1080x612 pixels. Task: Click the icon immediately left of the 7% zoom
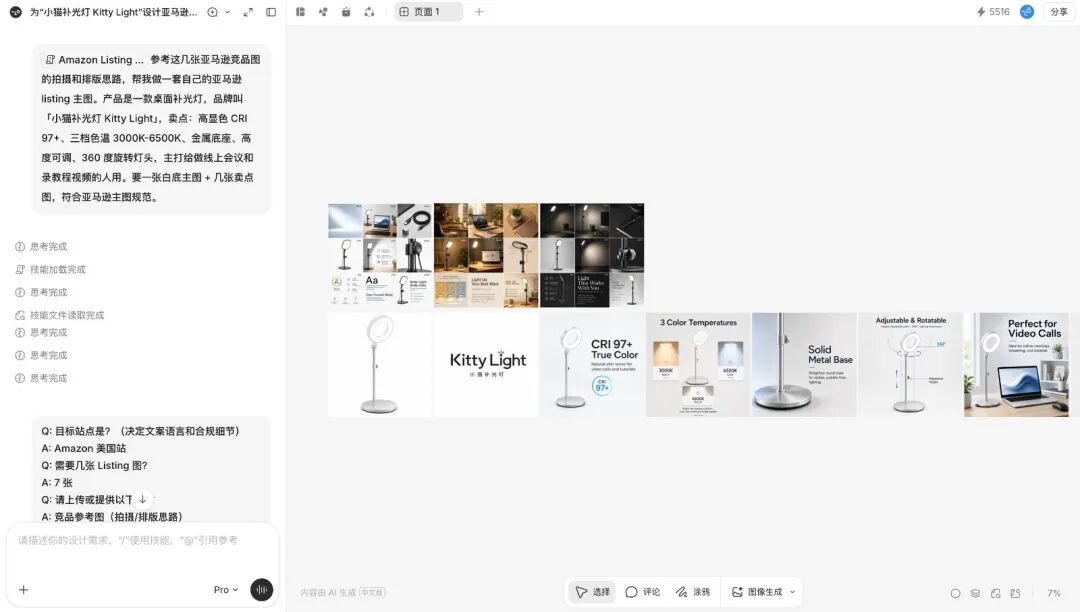point(1015,593)
